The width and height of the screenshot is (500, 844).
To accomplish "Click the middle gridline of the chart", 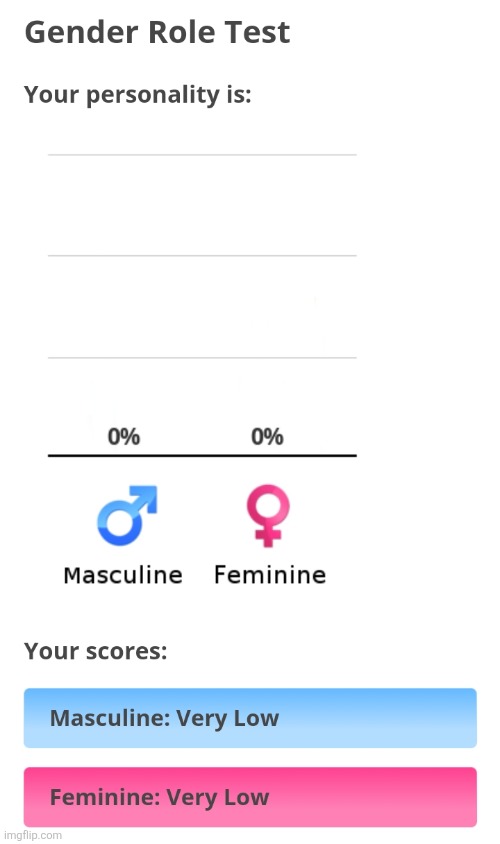I will click(202, 256).
